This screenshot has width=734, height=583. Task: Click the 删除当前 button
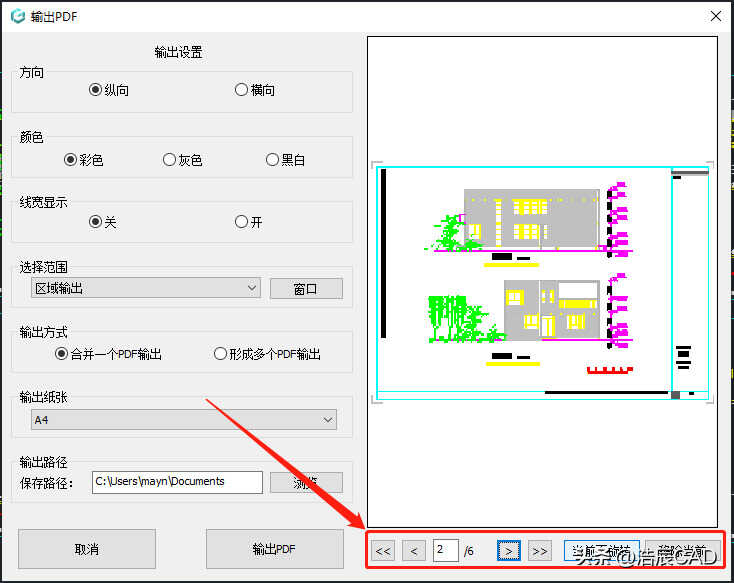click(x=683, y=551)
